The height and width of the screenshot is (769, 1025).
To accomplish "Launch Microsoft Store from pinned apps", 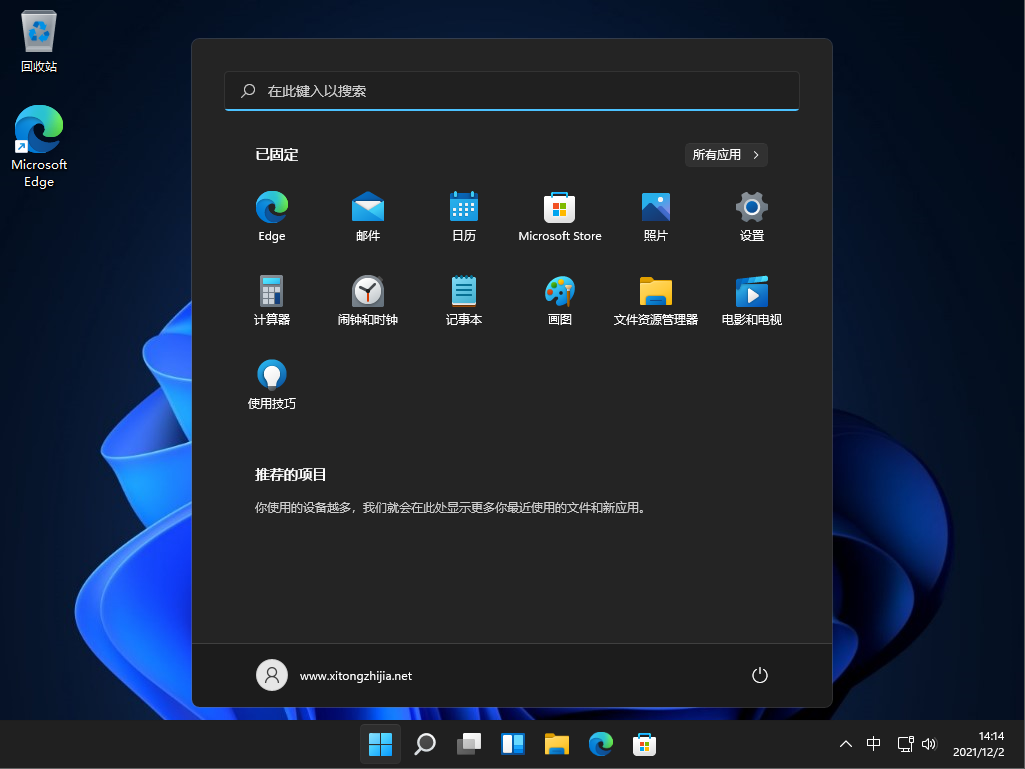I will tap(559, 210).
